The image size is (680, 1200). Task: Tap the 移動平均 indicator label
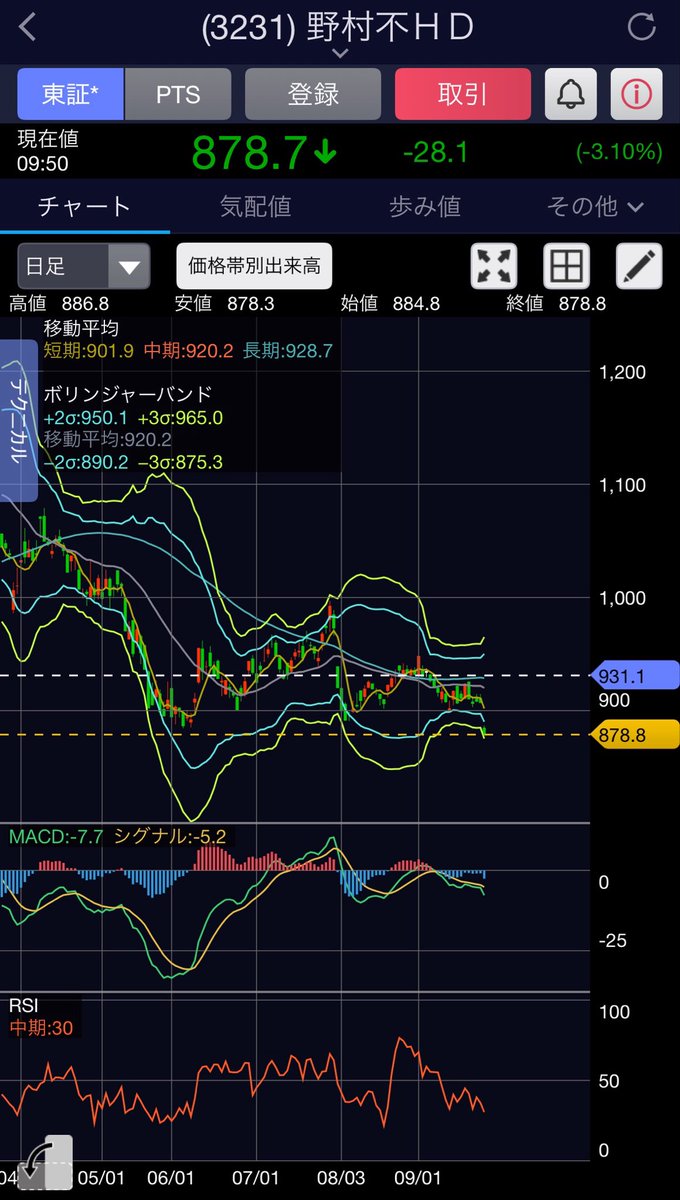(80, 328)
